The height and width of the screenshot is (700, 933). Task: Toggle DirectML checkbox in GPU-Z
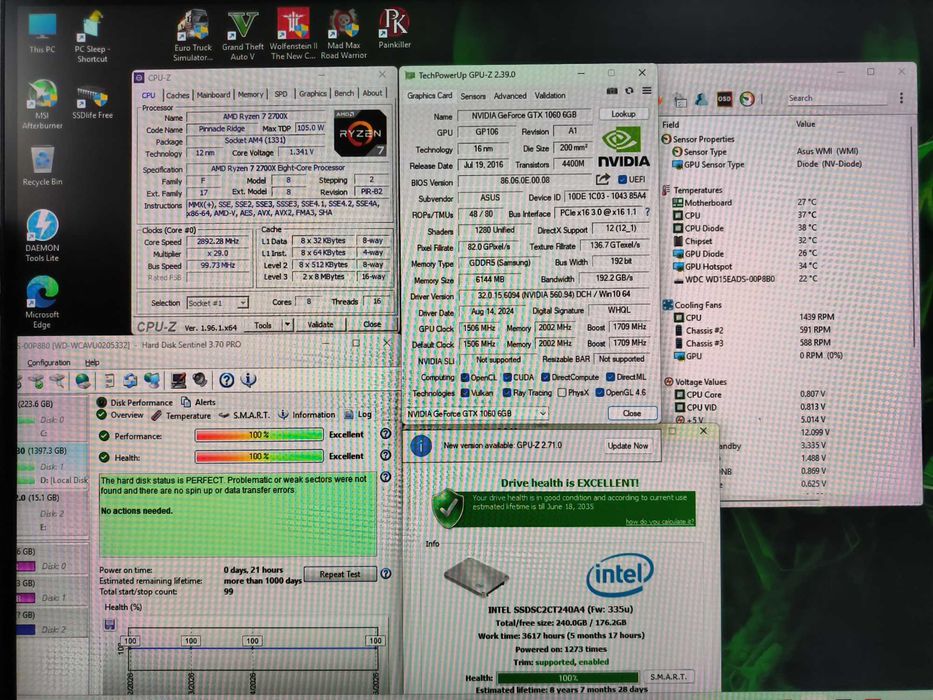610,377
